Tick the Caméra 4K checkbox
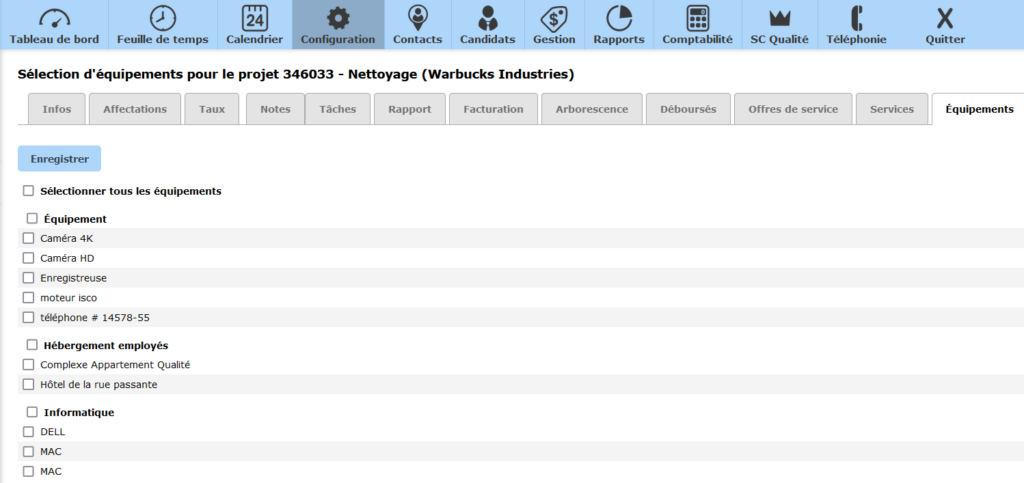1024x483 pixels. click(x=29, y=238)
